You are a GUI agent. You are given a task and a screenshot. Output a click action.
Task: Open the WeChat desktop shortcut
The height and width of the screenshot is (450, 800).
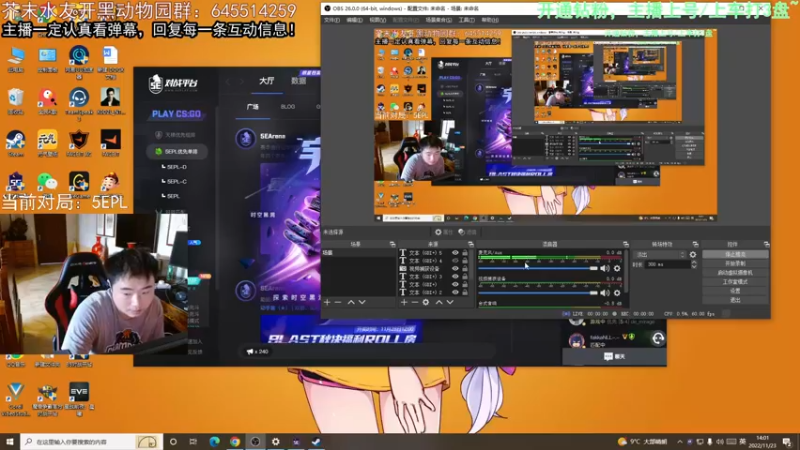point(47,185)
